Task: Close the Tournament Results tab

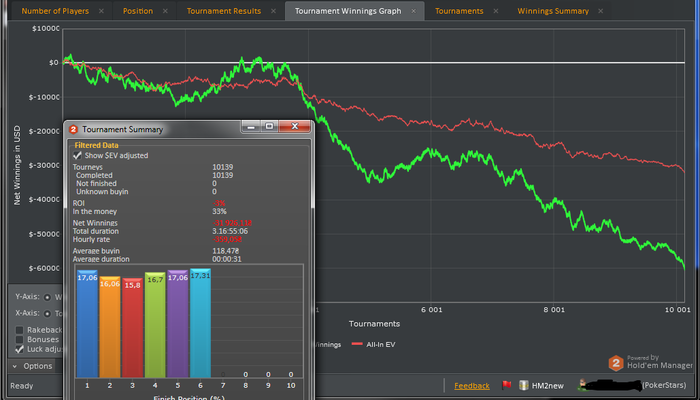Action: (273, 11)
